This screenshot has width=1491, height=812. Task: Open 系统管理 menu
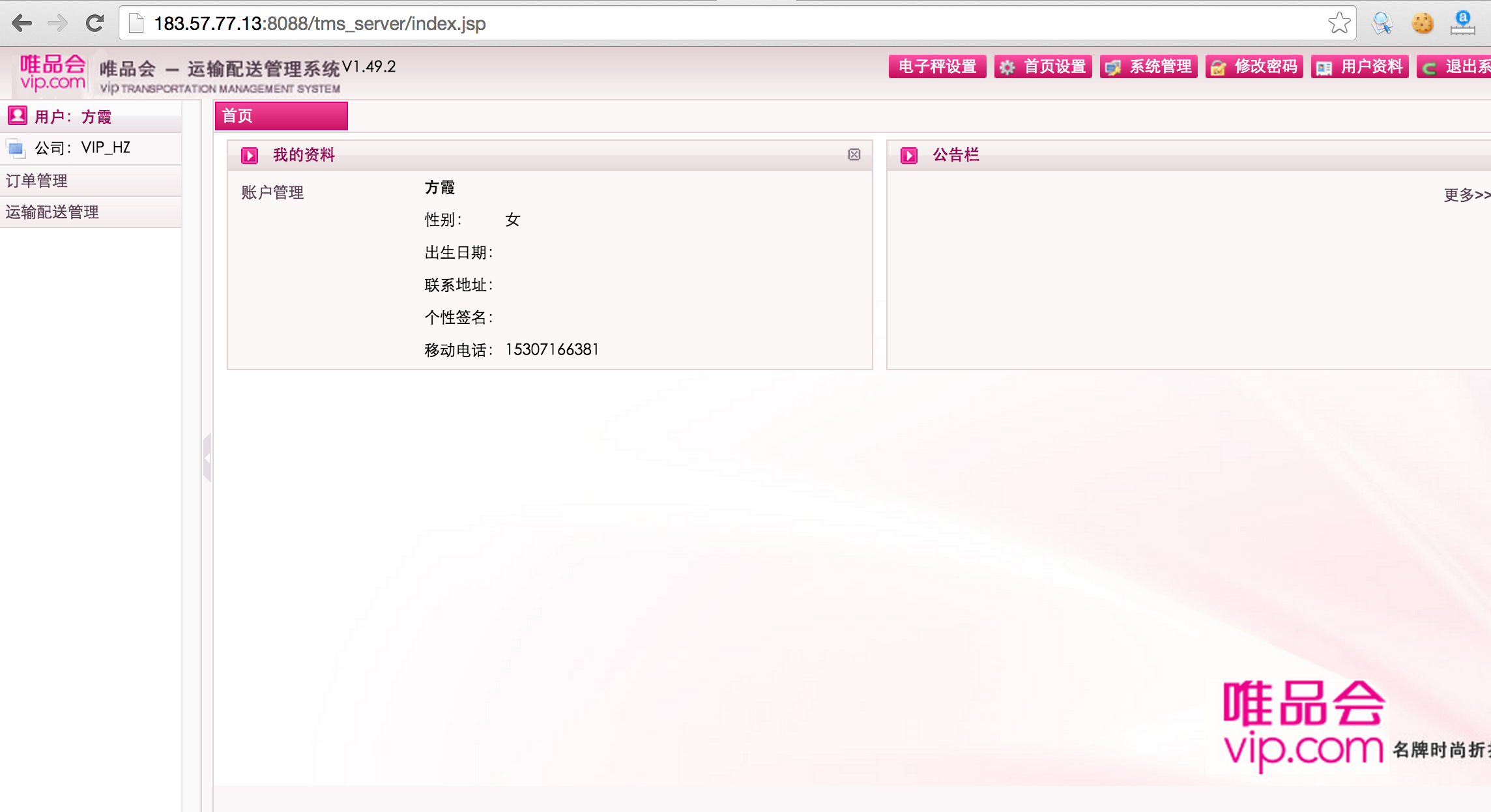coord(1149,66)
